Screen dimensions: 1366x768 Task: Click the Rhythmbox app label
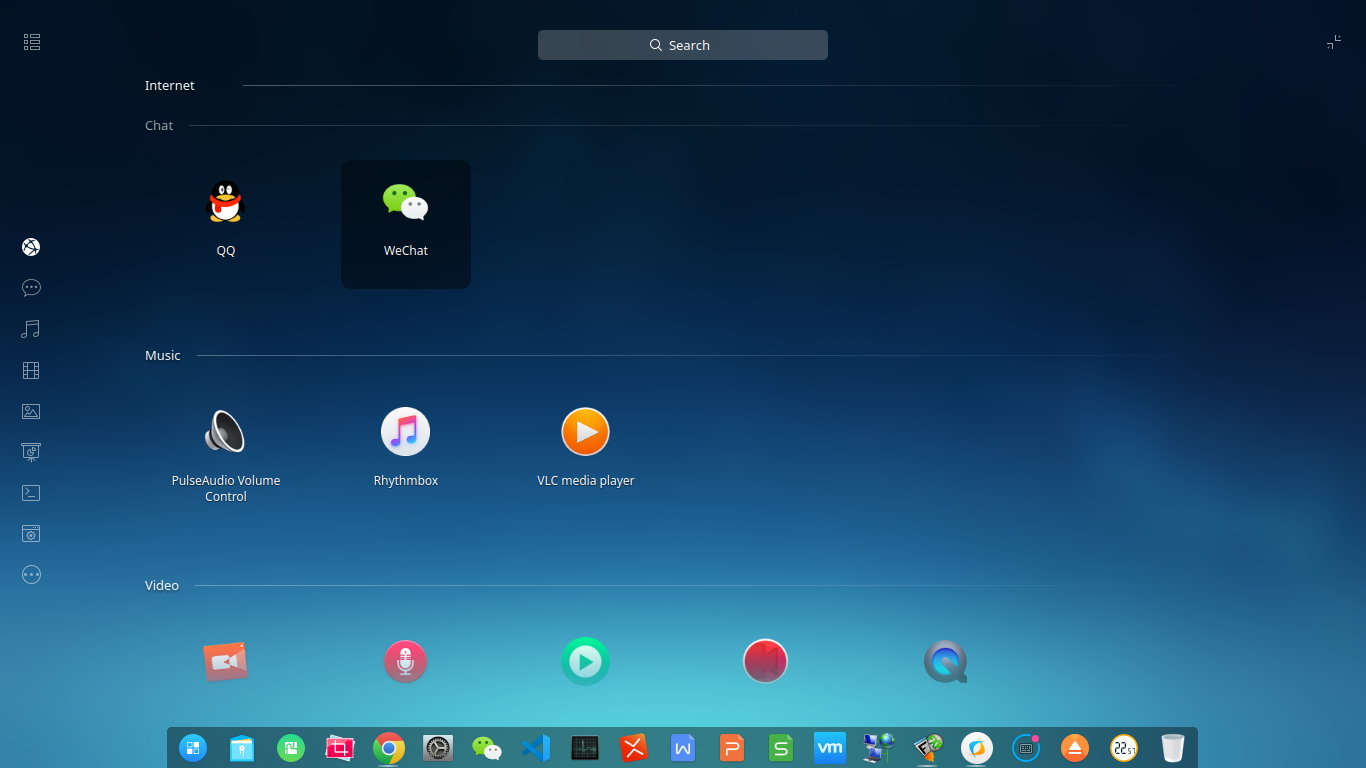pyautogui.click(x=406, y=481)
